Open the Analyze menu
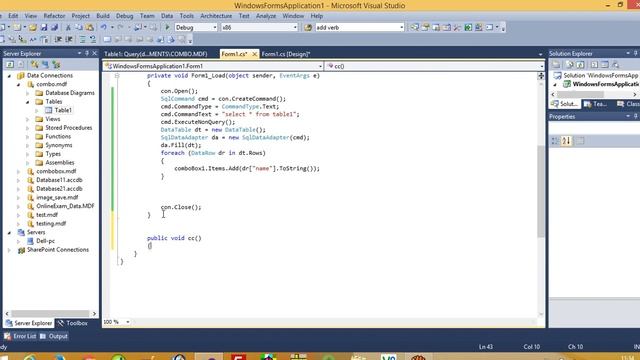This screenshot has width=640, height=360. [x=266, y=16]
